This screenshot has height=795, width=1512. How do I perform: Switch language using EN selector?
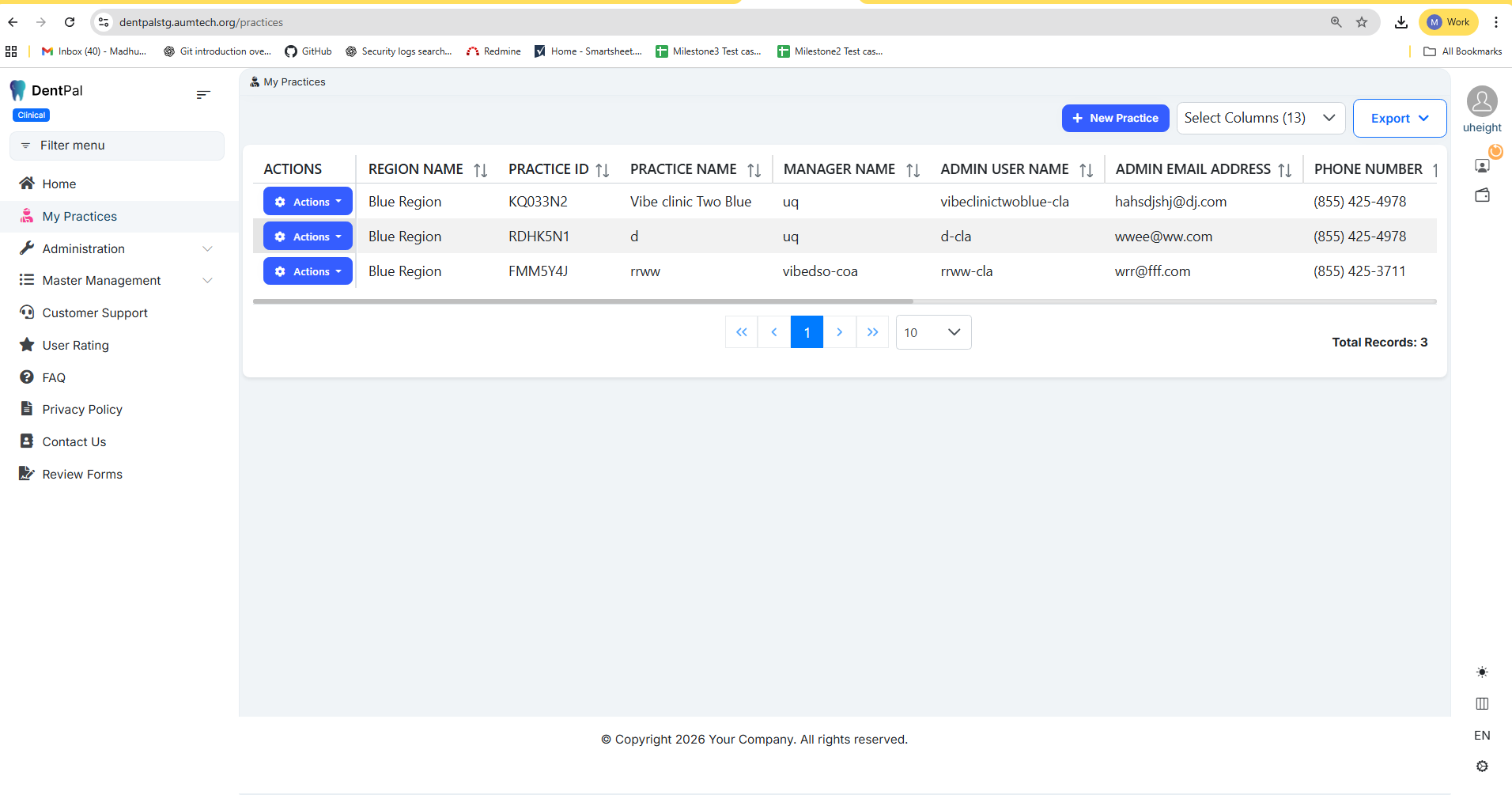click(1482, 736)
